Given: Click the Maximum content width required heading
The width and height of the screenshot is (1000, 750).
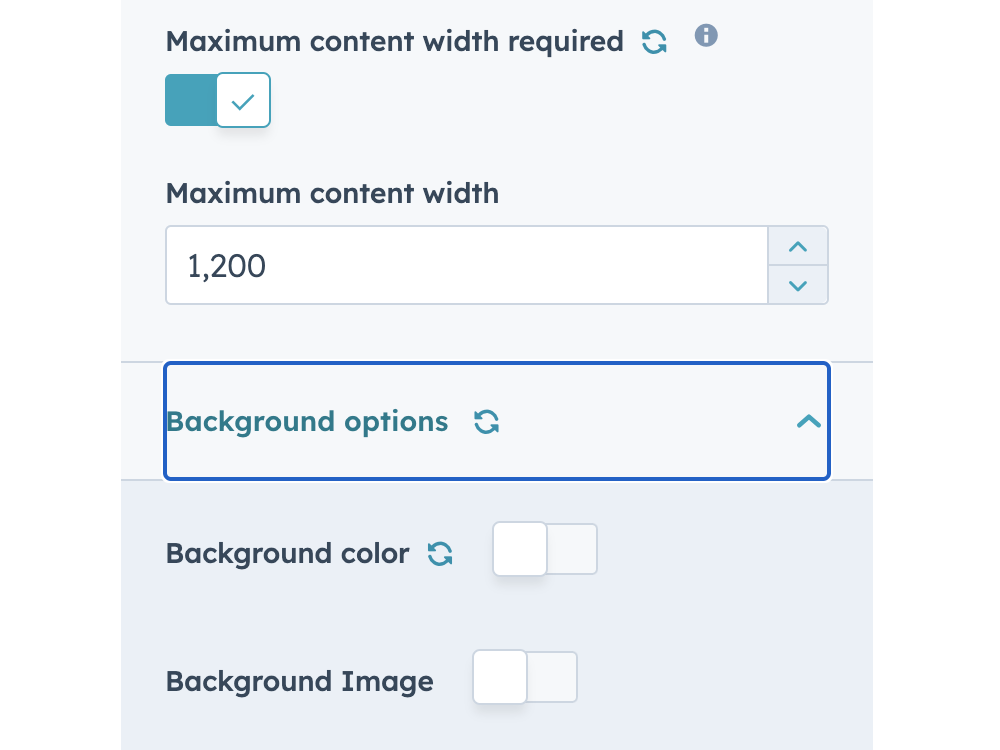Looking at the screenshot, I should 394,41.
